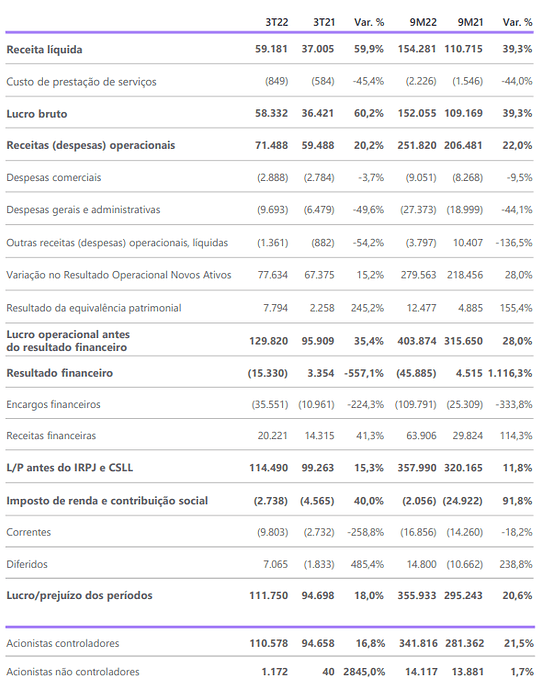Click Variação no Resultado Operacional Novos Ativos

pos(119,275)
